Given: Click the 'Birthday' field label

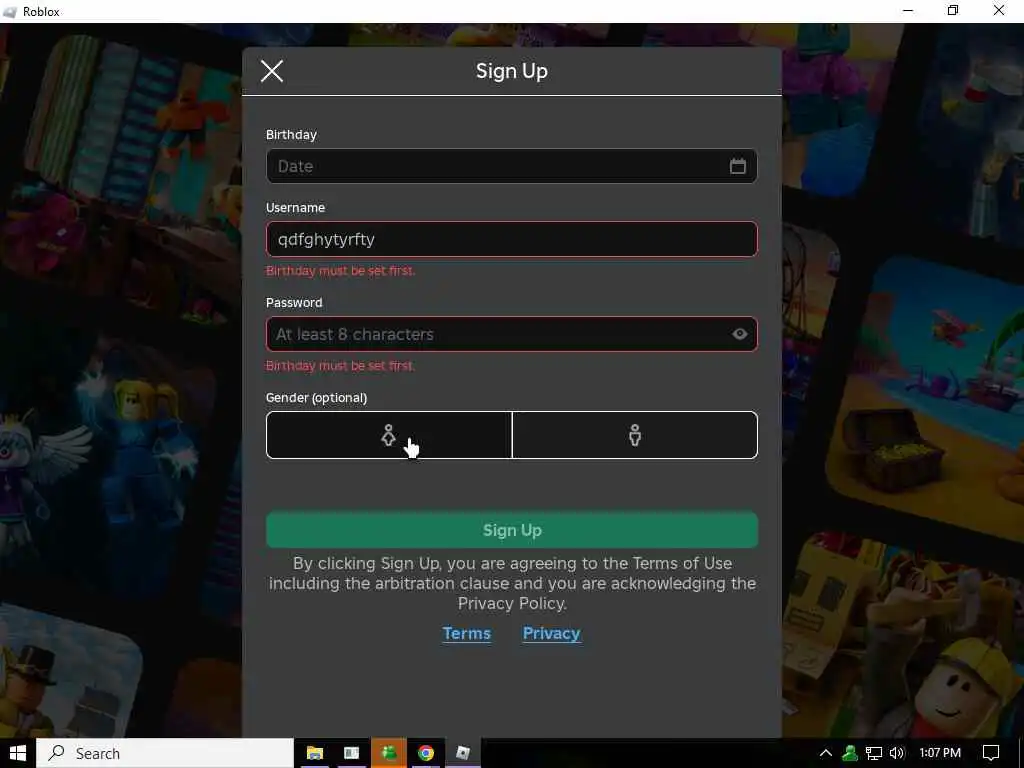Looking at the screenshot, I should click(291, 135).
